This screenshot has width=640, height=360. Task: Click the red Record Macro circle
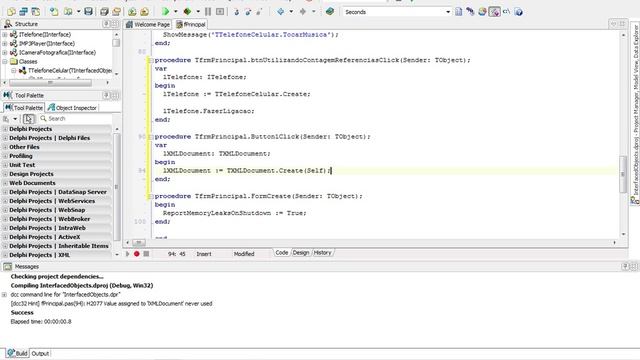pyautogui.click(x=136, y=254)
